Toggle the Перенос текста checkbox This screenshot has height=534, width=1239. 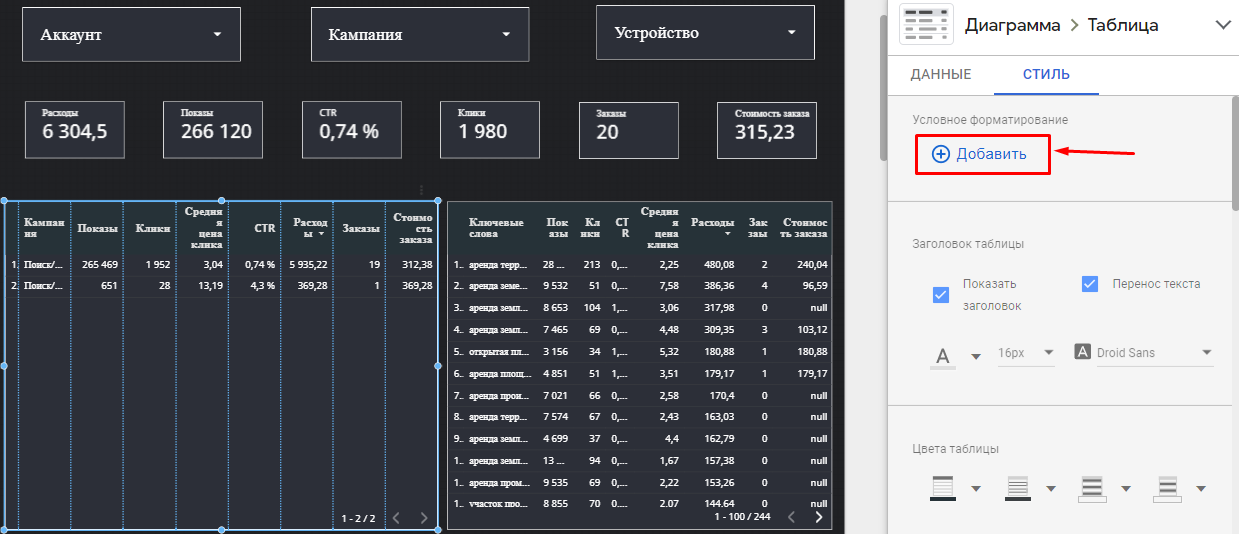pos(1090,284)
